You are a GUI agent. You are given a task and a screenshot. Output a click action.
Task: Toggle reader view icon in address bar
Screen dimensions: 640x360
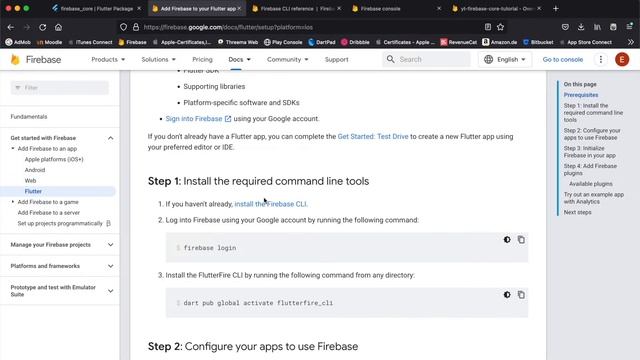[x=488, y=27]
